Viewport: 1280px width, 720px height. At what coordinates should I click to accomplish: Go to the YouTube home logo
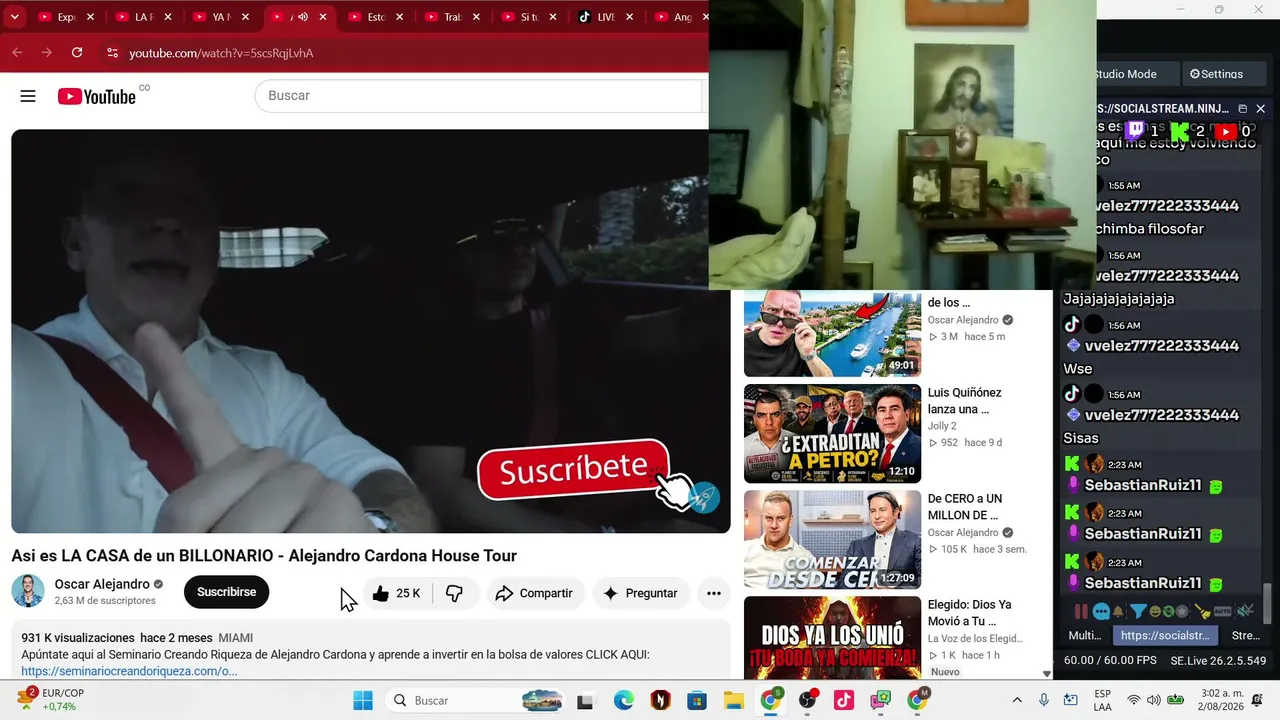coord(97,96)
